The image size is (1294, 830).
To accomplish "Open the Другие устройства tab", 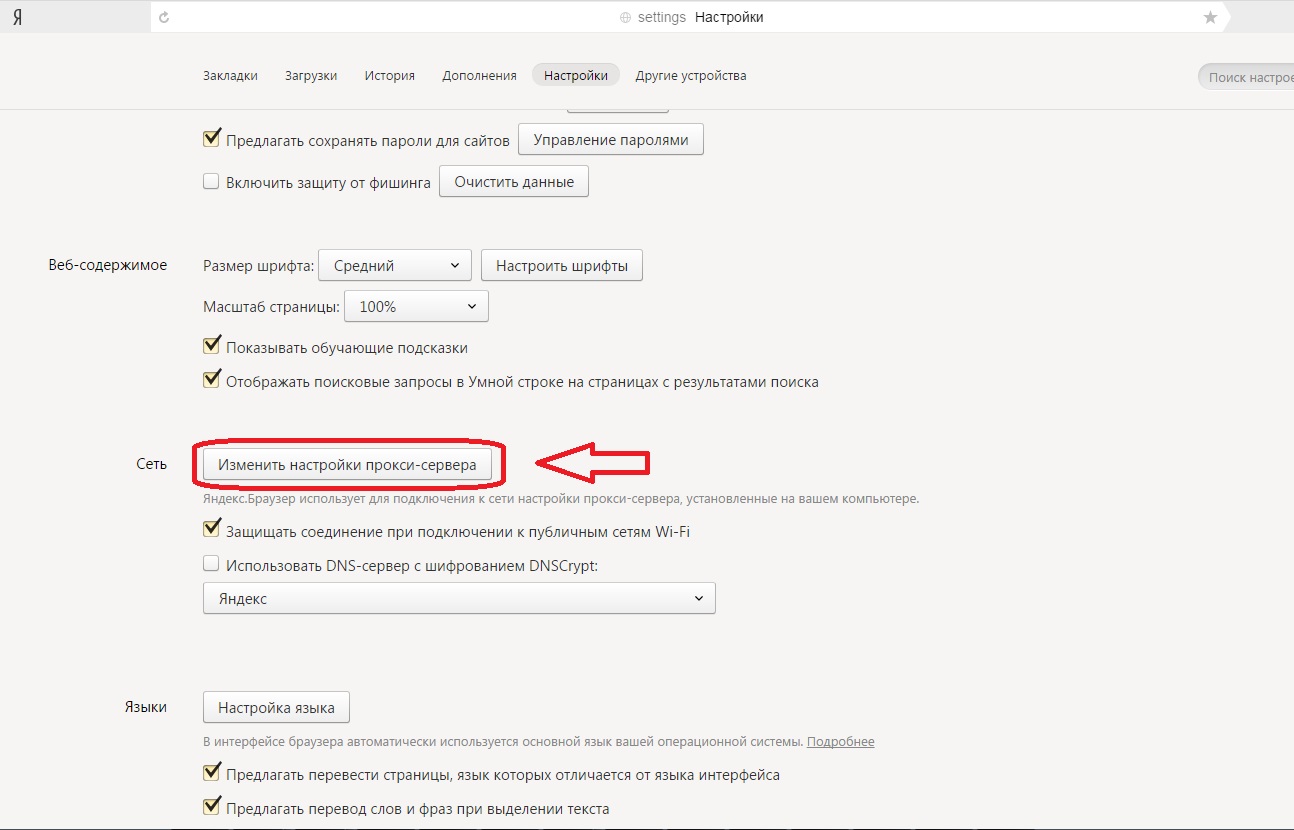I will (691, 75).
